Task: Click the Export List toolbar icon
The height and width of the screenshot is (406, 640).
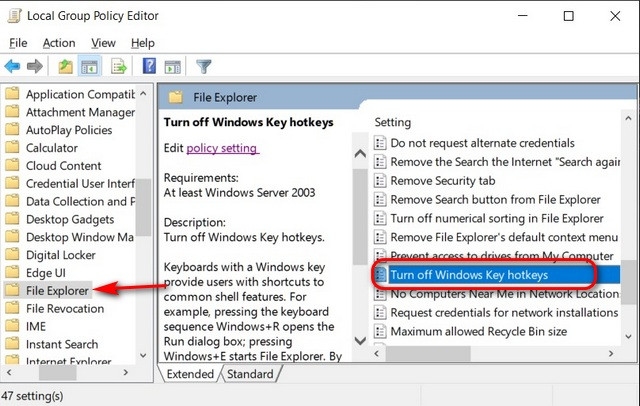Action: coord(119,66)
